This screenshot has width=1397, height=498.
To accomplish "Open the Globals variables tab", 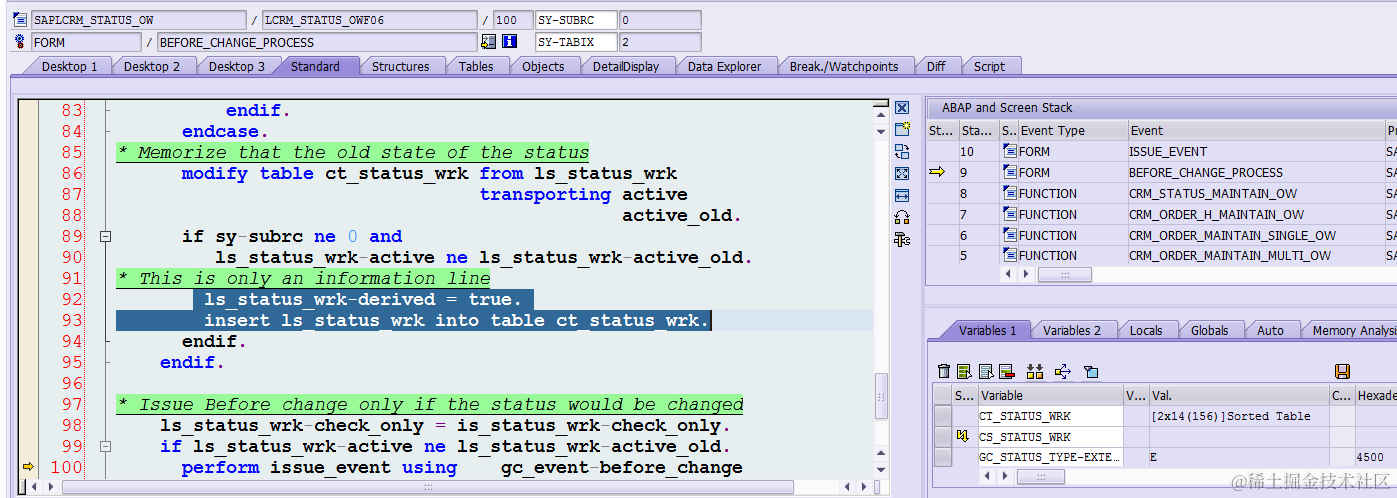I will coord(1210,330).
